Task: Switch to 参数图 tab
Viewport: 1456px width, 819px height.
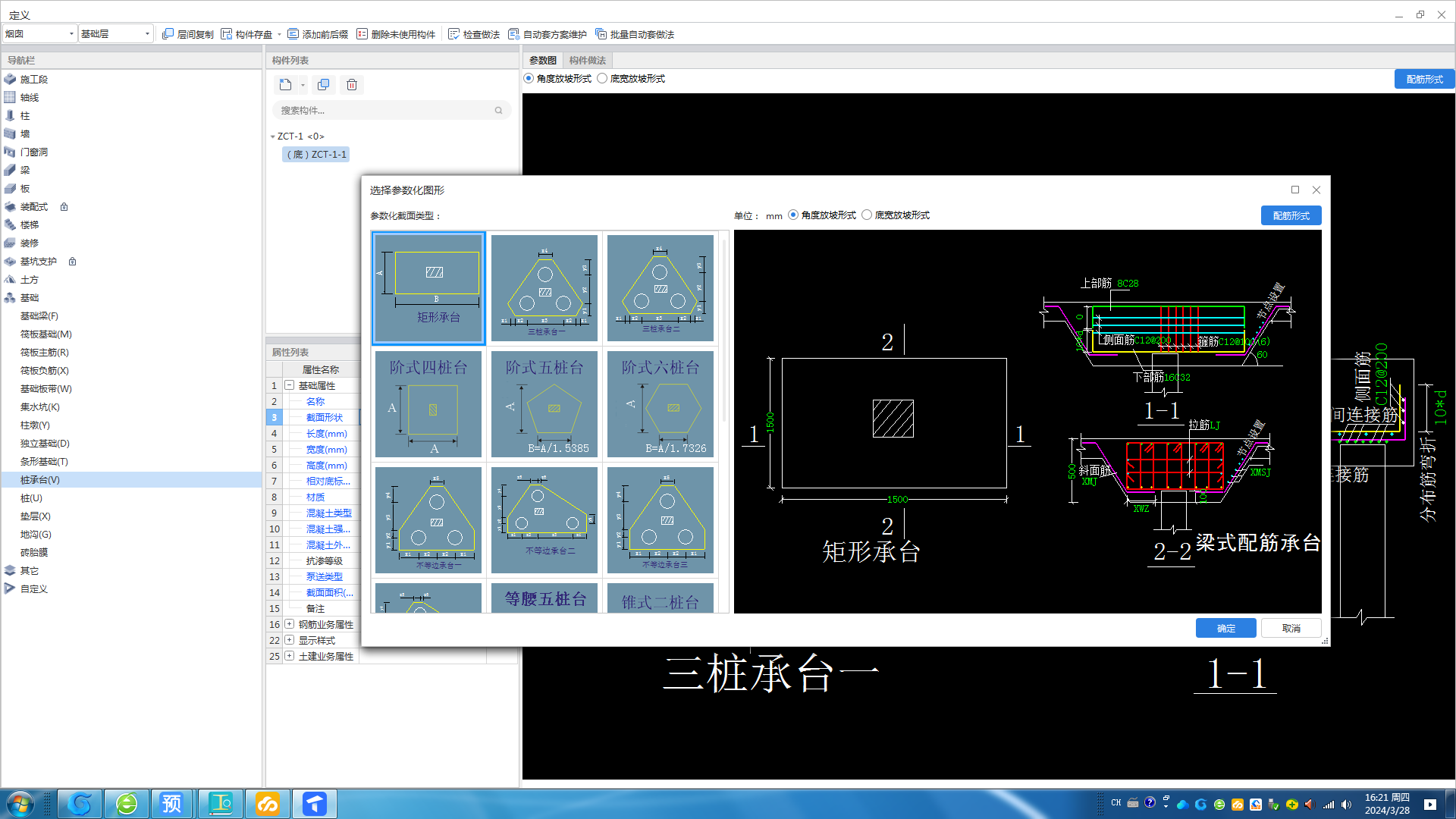Action: [542, 61]
